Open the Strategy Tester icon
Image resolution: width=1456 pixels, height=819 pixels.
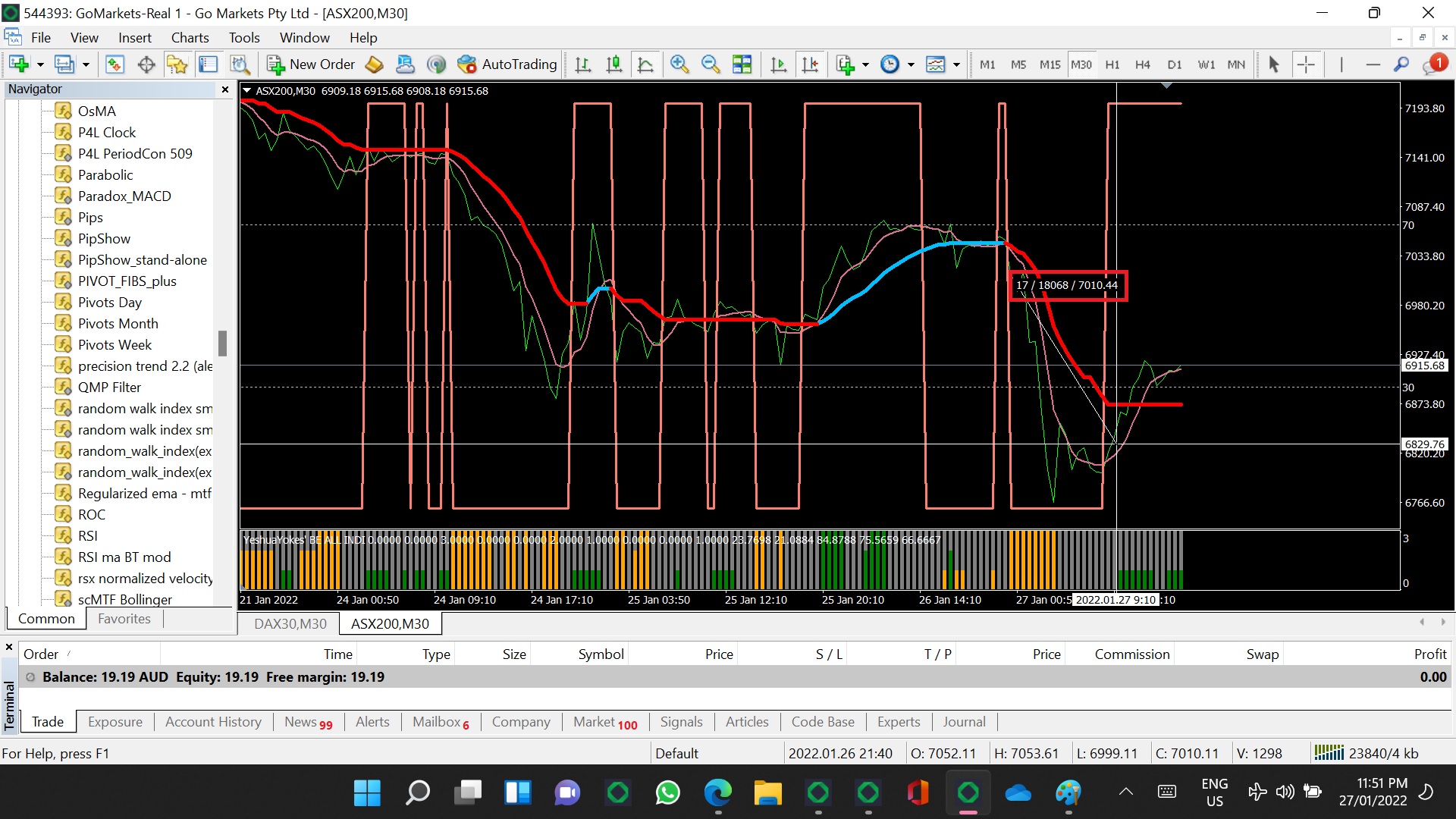tap(240, 64)
